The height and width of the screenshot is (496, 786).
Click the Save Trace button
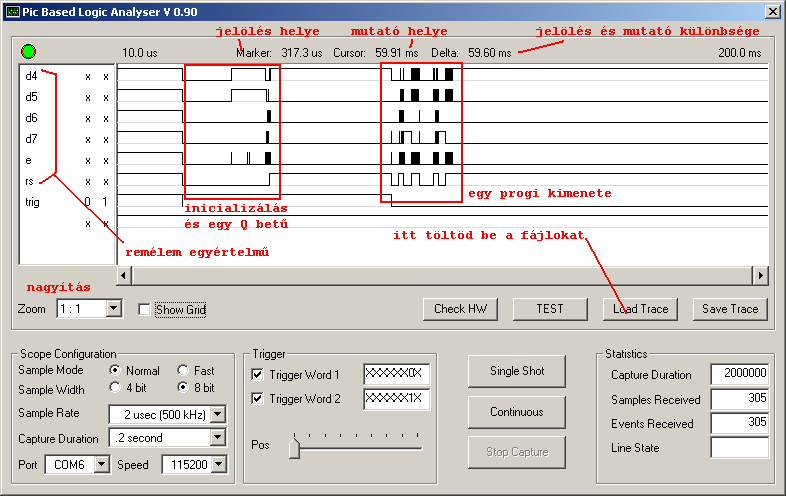[730, 309]
